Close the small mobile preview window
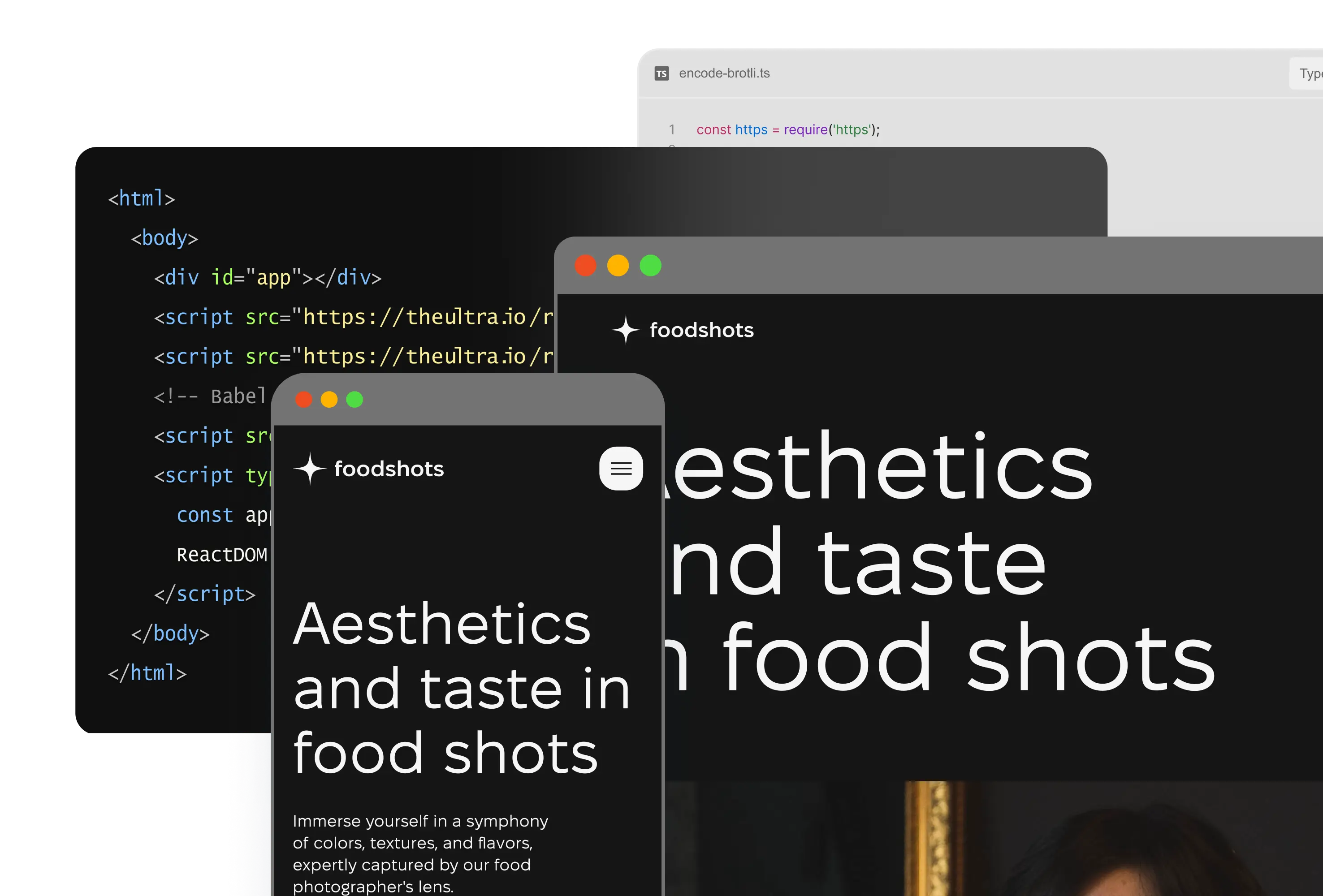The image size is (1323, 896). [x=303, y=399]
